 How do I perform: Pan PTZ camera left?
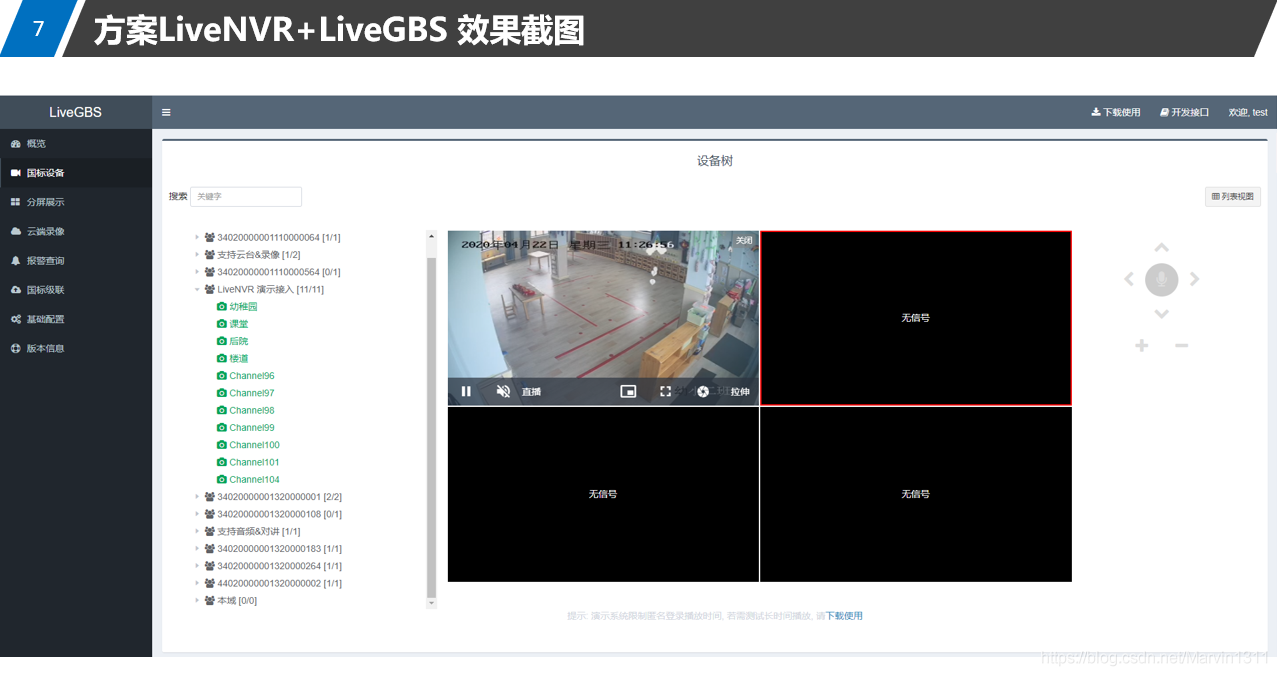pyautogui.click(x=1129, y=280)
